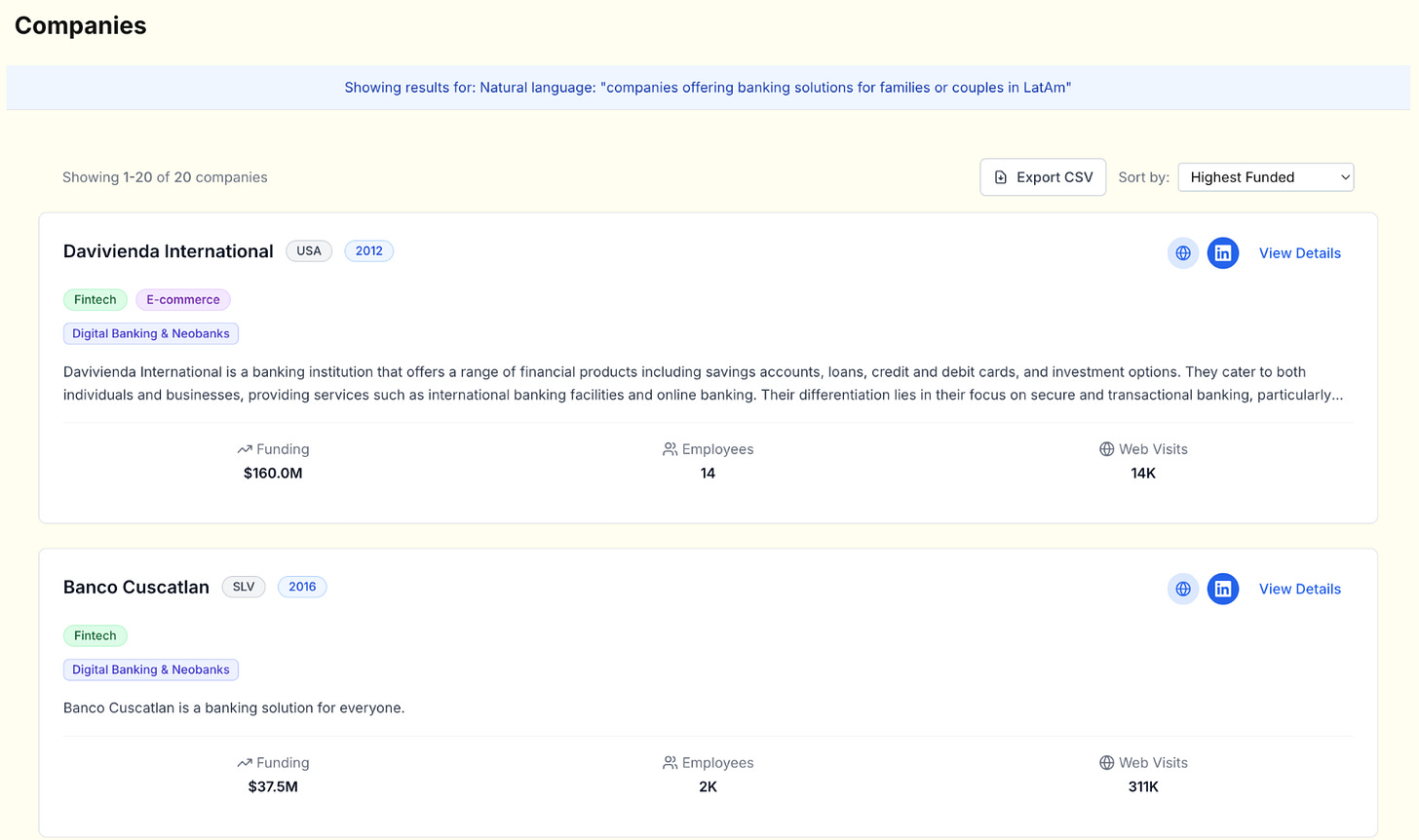Click the $37.5M funding value

pyautogui.click(x=273, y=786)
